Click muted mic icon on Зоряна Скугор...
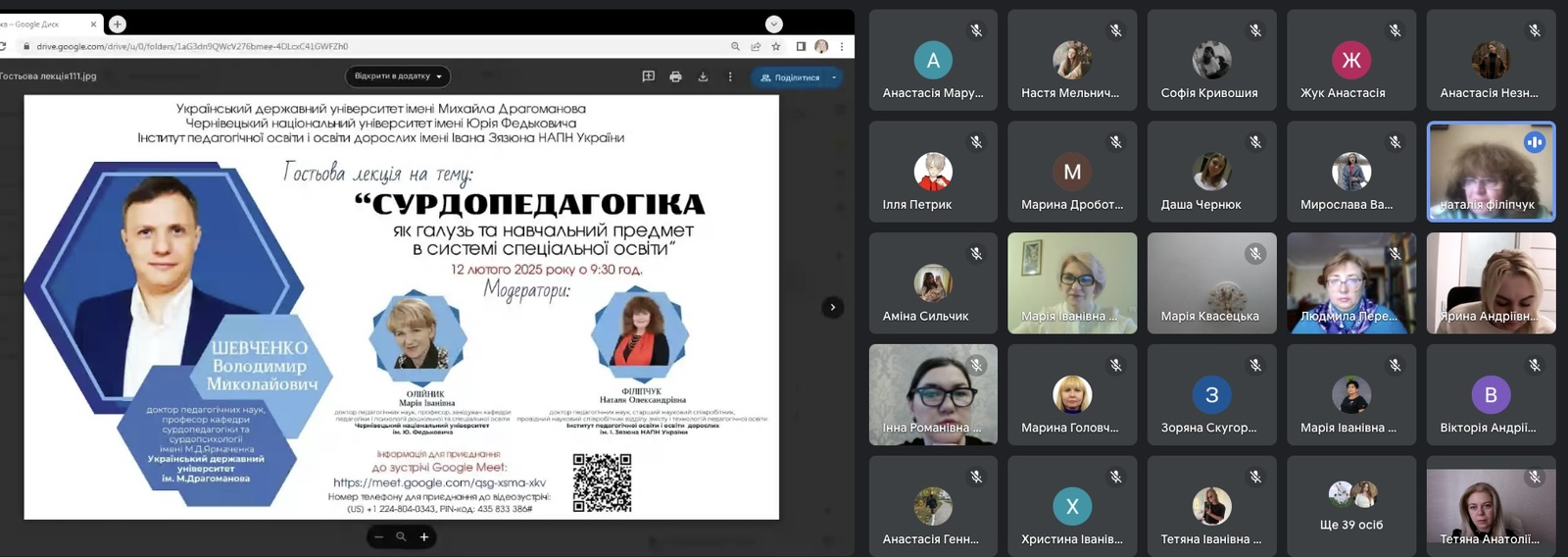The width and height of the screenshot is (1568, 557). click(1255, 365)
